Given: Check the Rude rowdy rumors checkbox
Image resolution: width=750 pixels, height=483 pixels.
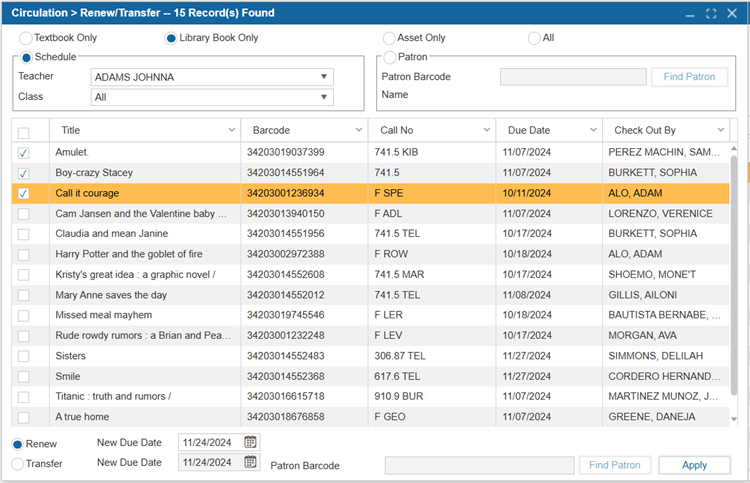Looking at the screenshot, I should [23, 336].
